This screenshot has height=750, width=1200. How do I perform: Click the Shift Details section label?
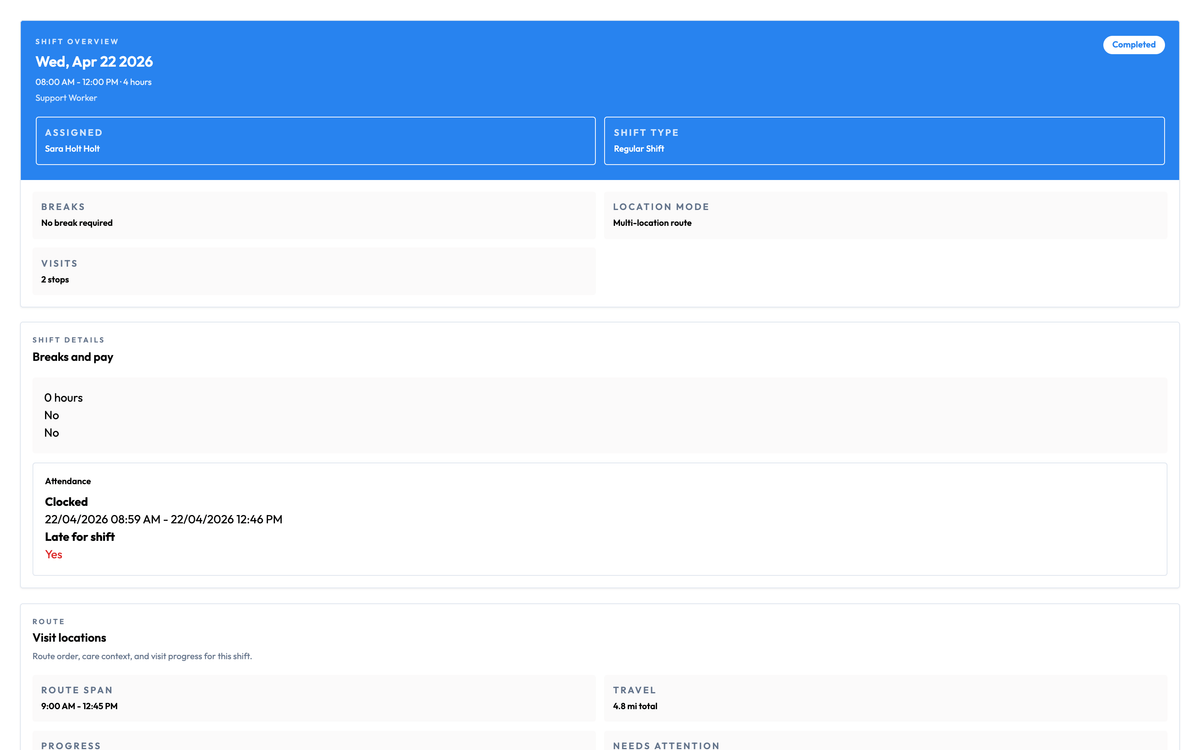(x=68, y=340)
